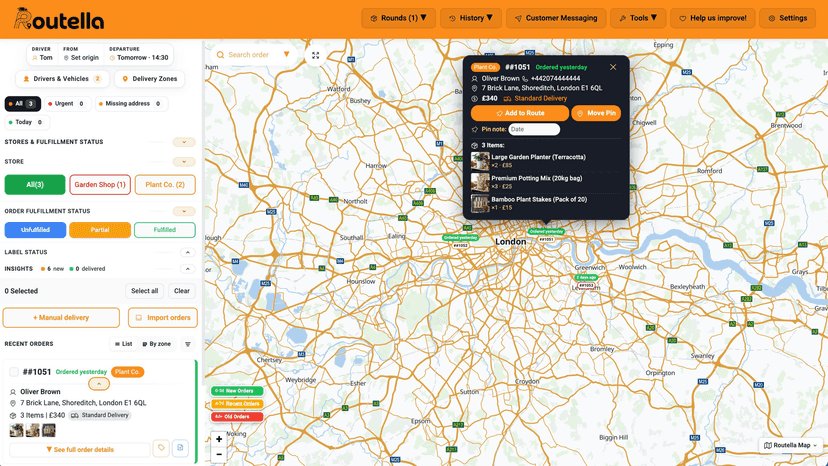828x466 pixels.
Task: Switch recent orders to List view
Action: [124, 344]
